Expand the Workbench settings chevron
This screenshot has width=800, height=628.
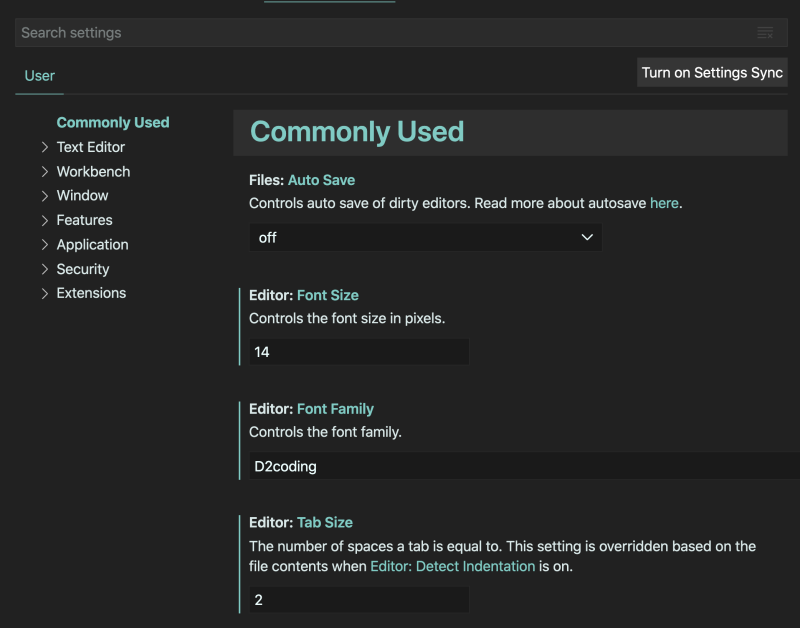tap(45, 172)
